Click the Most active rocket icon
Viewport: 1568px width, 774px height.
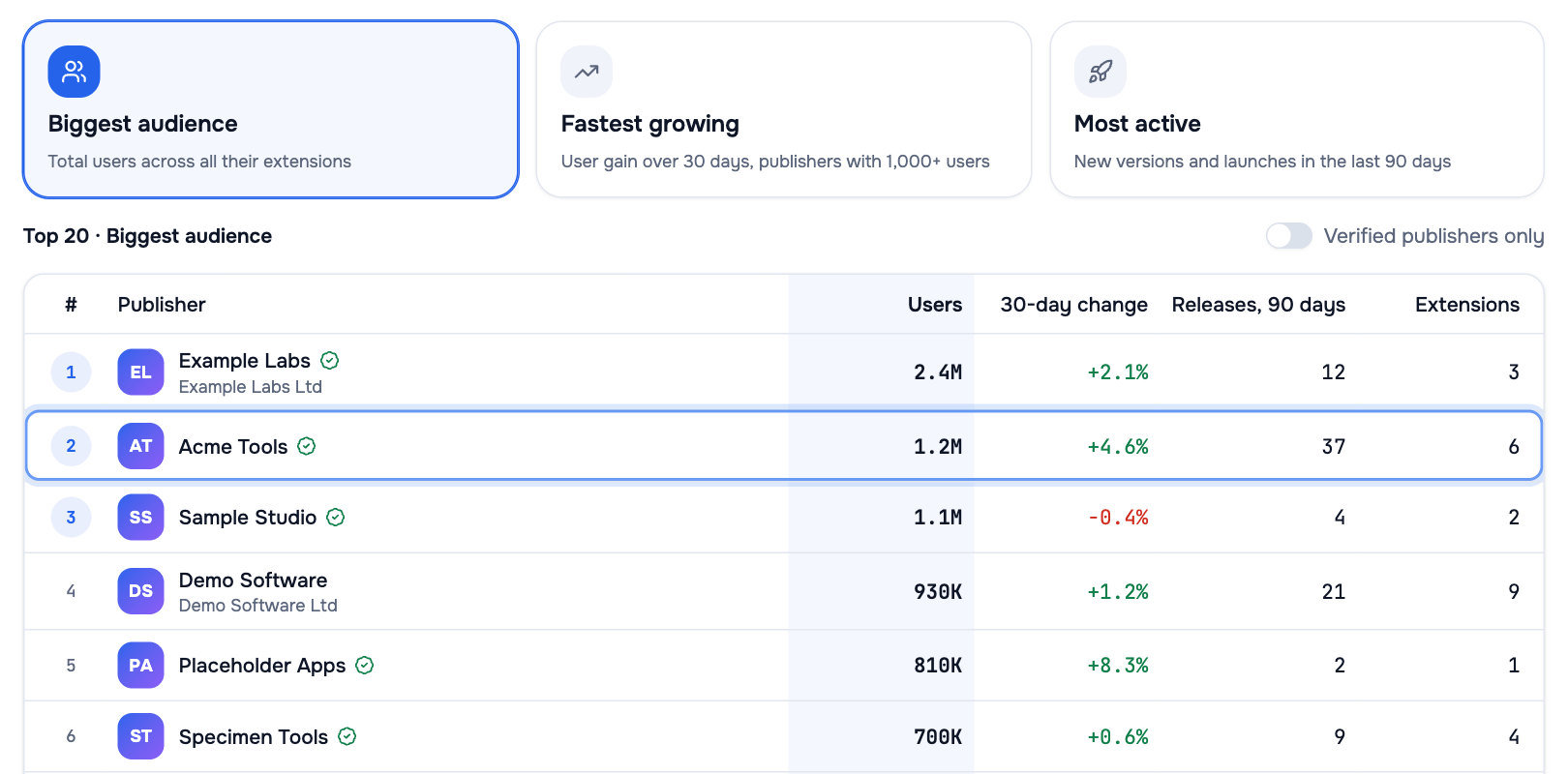pos(1100,72)
